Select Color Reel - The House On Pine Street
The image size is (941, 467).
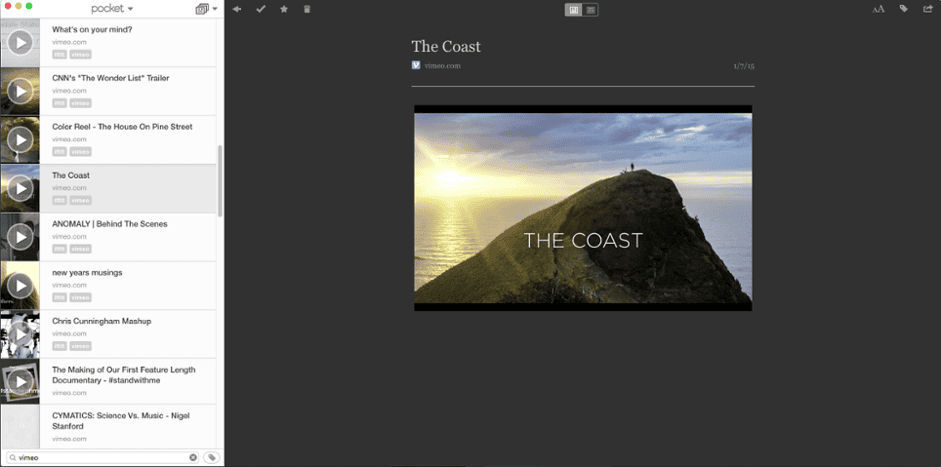122,127
